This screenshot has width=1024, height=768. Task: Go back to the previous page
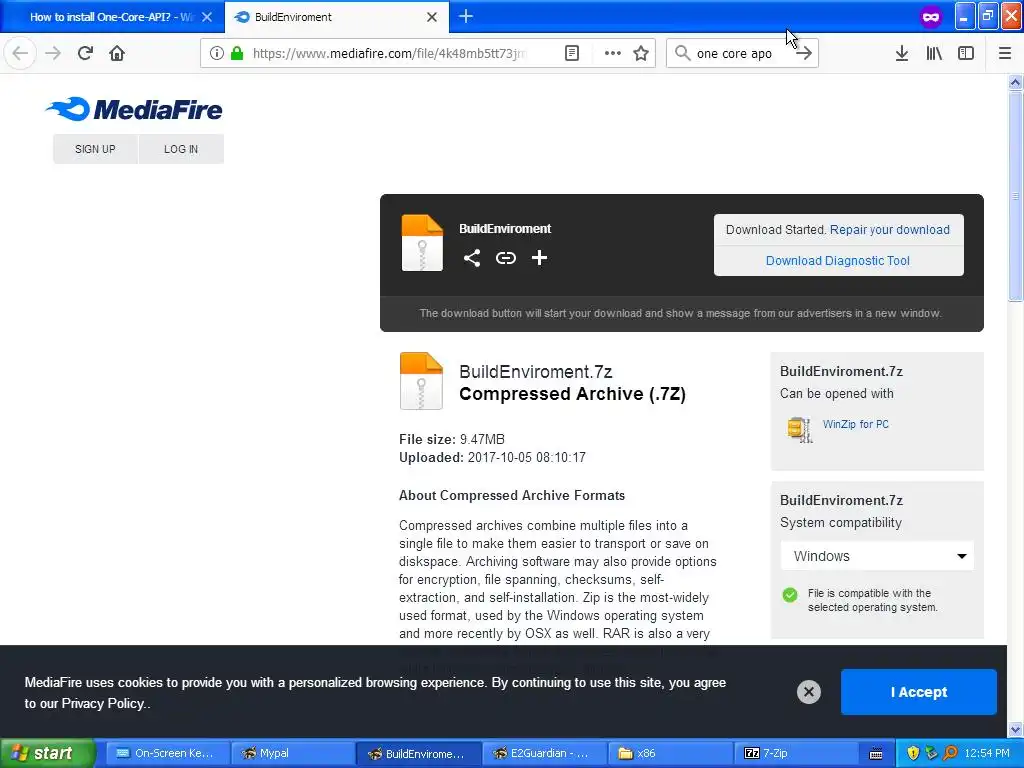tap(20, 53)
